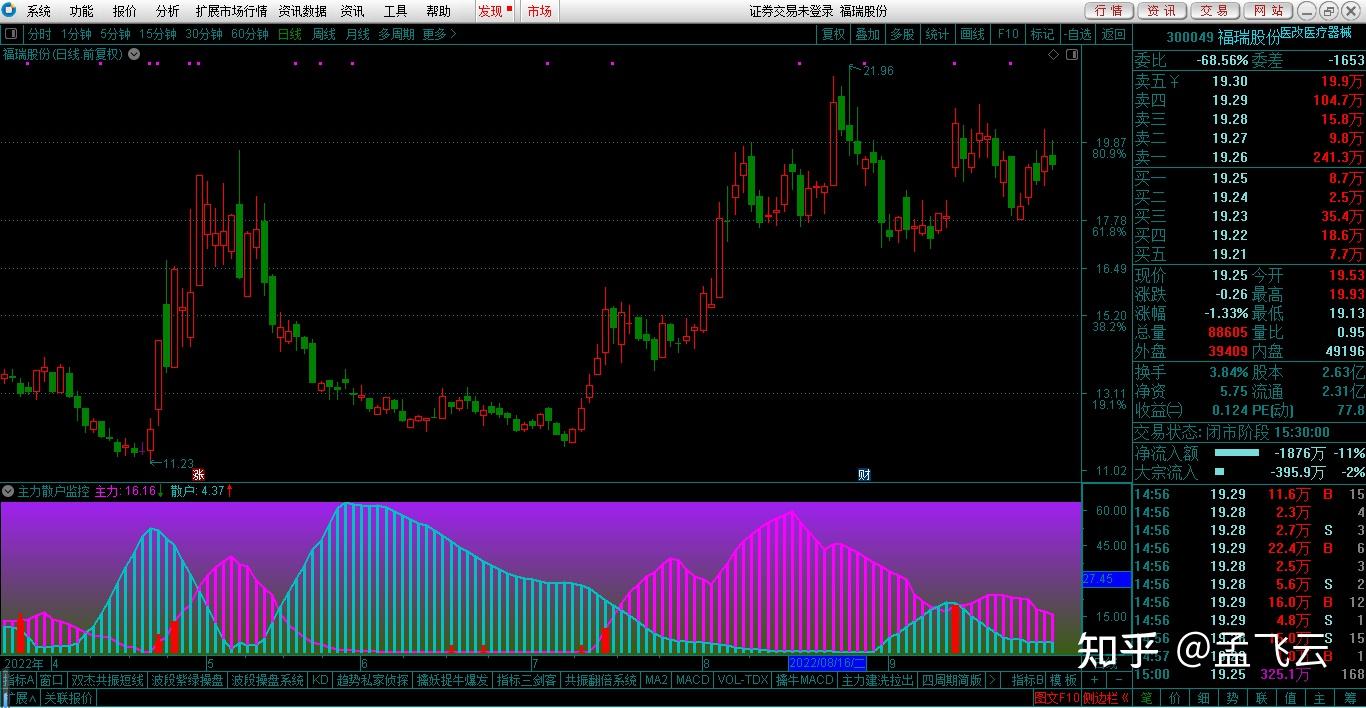Switch chart to 60分钟 period
Viewport: 1366px width, 708px height.
coord(249,34)
